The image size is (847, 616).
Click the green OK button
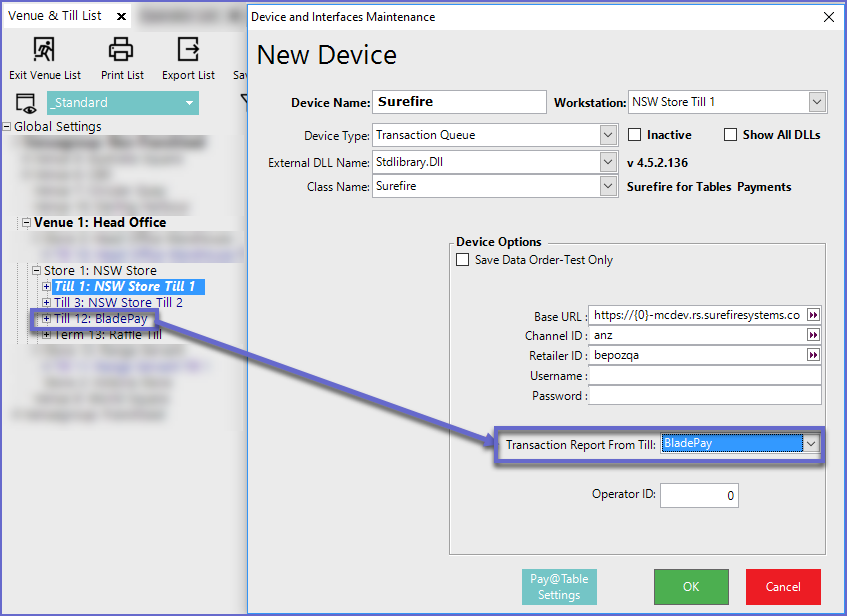click(x=691, y=587)
